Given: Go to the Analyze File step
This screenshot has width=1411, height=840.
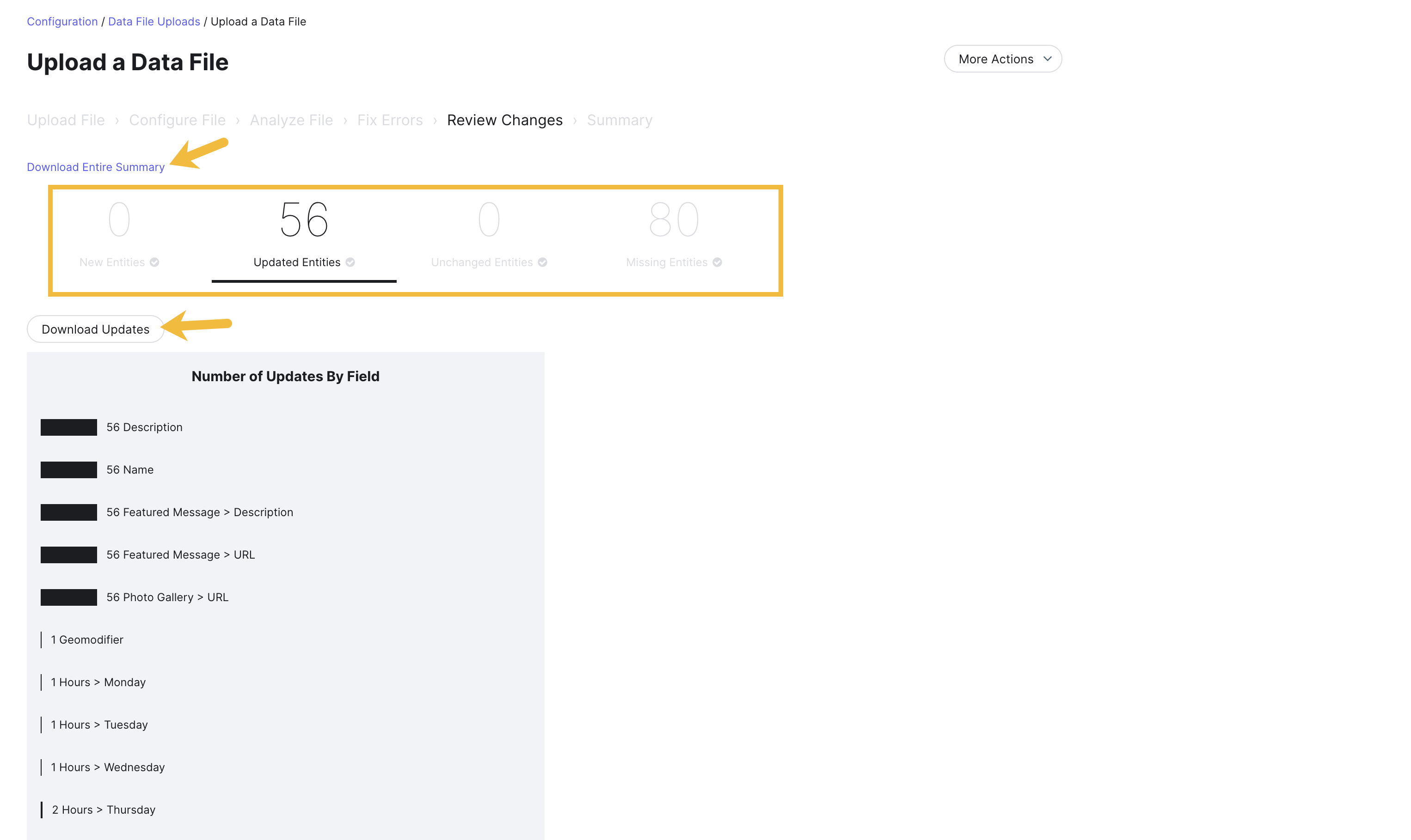Looking at the screenshot, I should (292, 120).
